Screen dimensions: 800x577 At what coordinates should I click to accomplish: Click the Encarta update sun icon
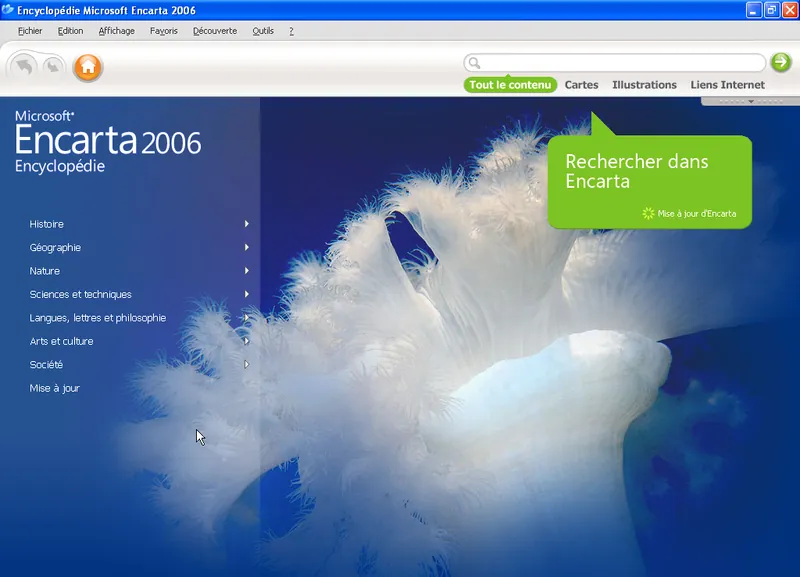click(648, 213)
